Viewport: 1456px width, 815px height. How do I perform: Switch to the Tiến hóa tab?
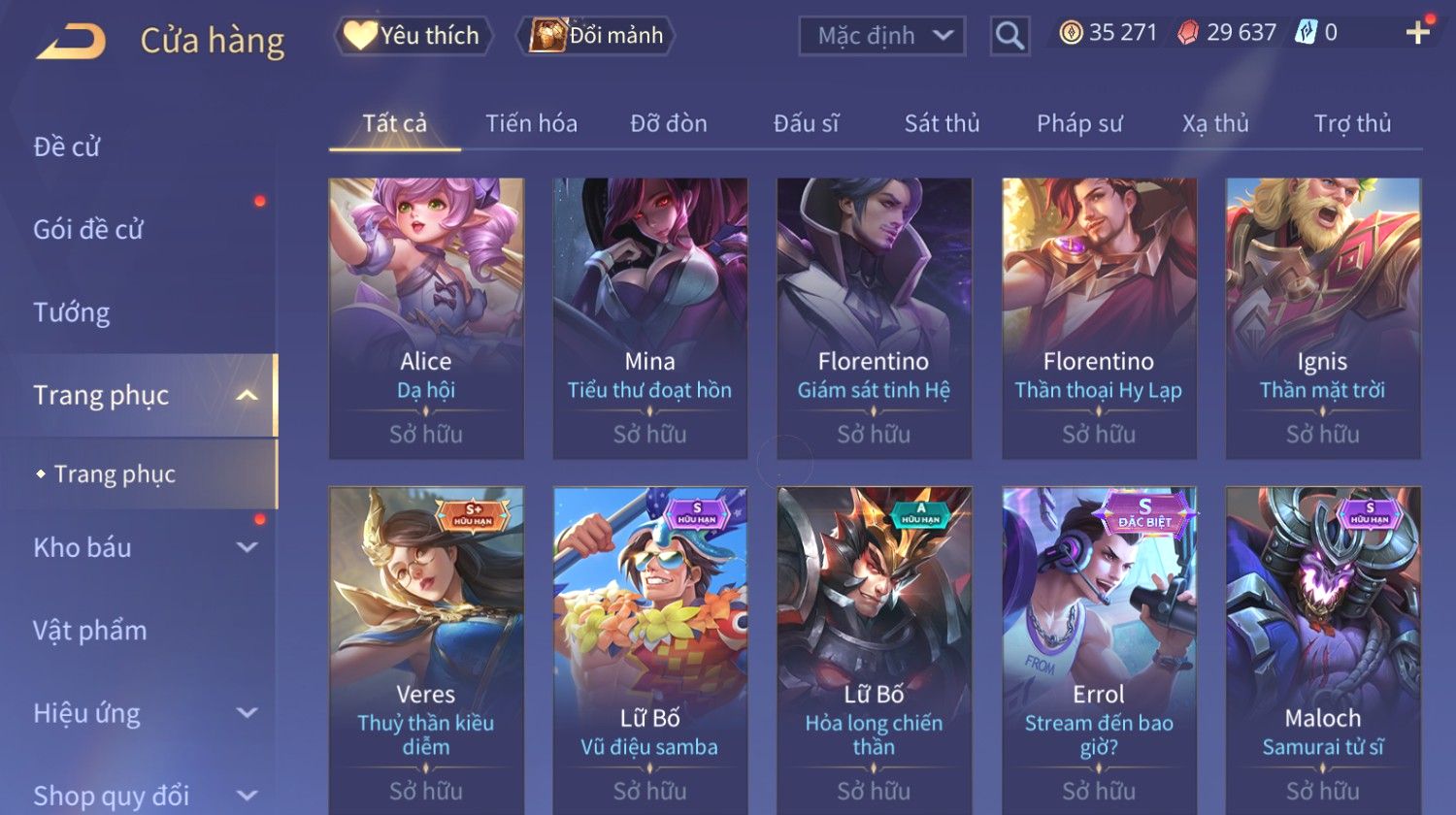point(531,123)
